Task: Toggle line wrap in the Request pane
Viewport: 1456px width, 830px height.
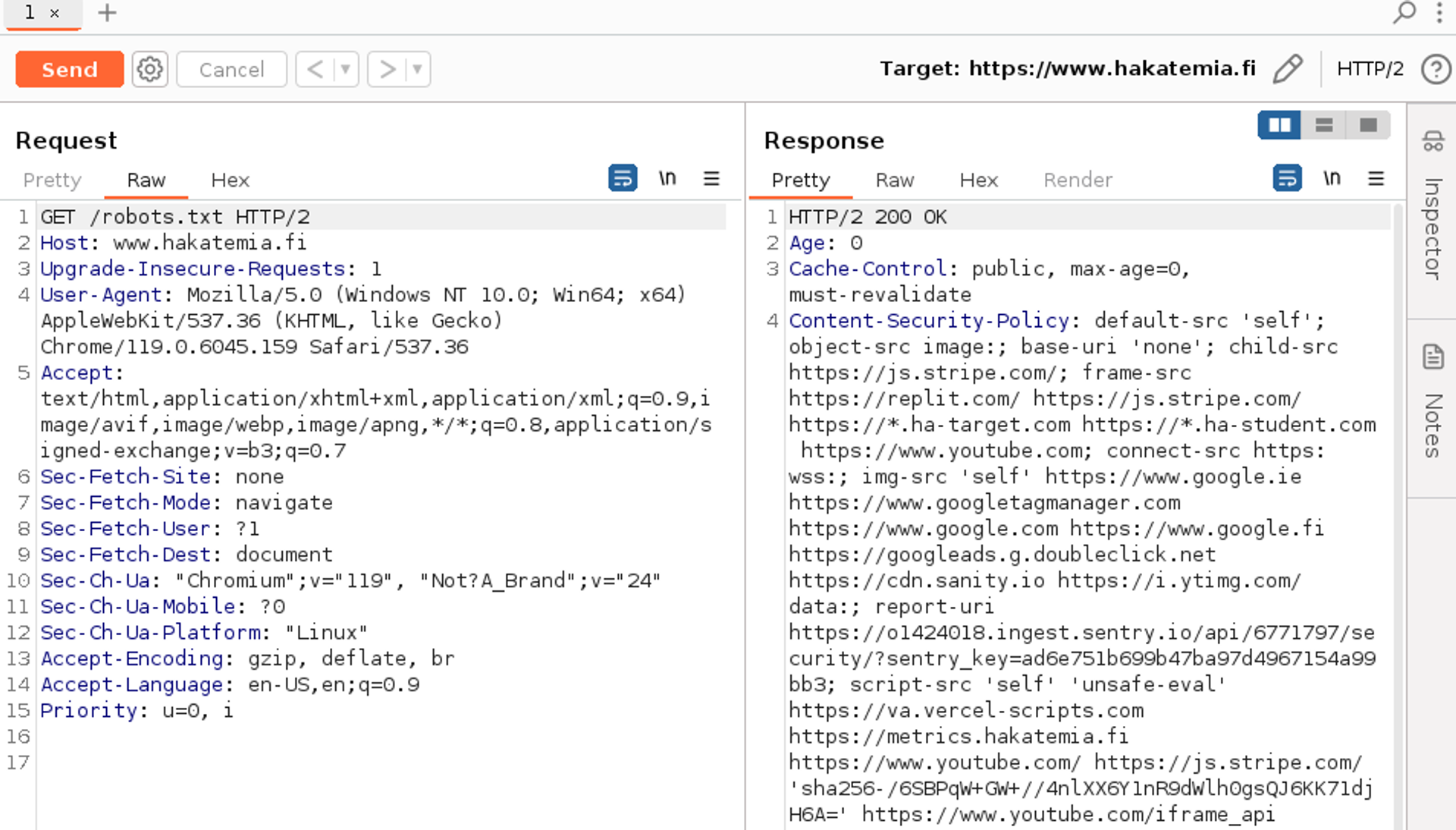Action: pos(623,179)
